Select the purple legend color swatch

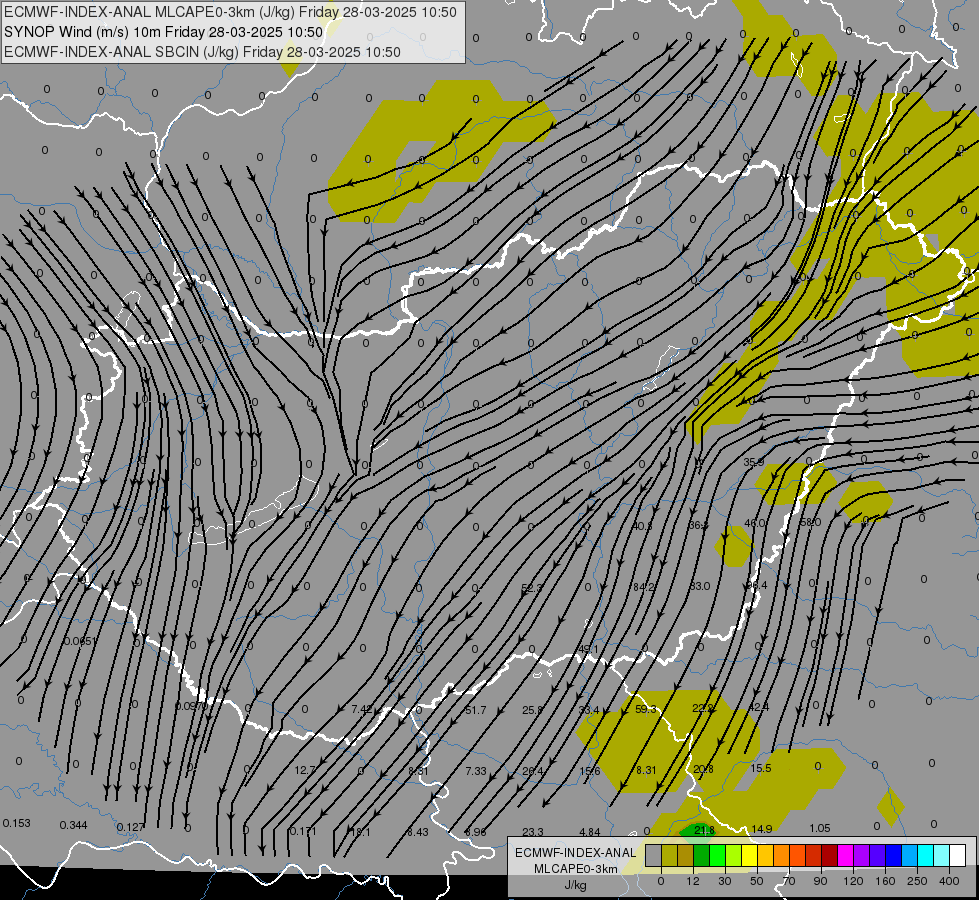tap(862, 855)
